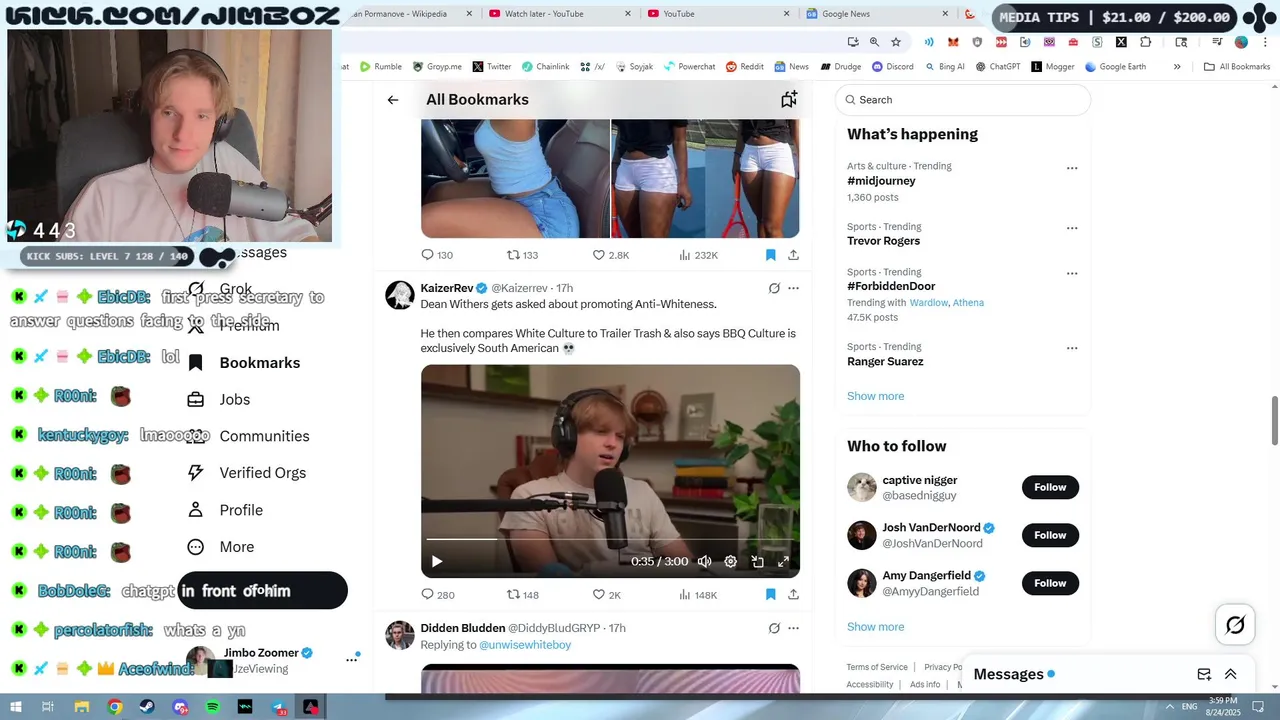Share the post with 232K views
The width and height of the screenshot is (1280, 720).
[793, 255]
